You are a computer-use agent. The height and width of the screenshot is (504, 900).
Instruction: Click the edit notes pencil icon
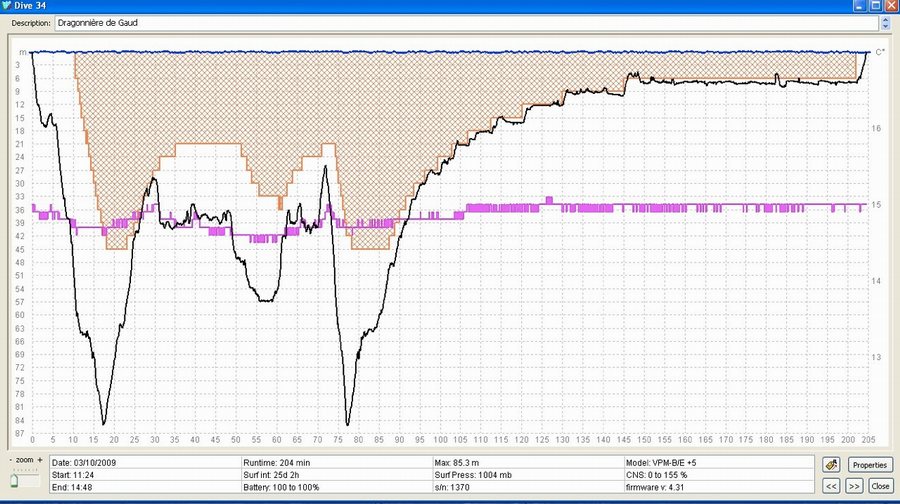pyautogui.click(x=830, y=465)
